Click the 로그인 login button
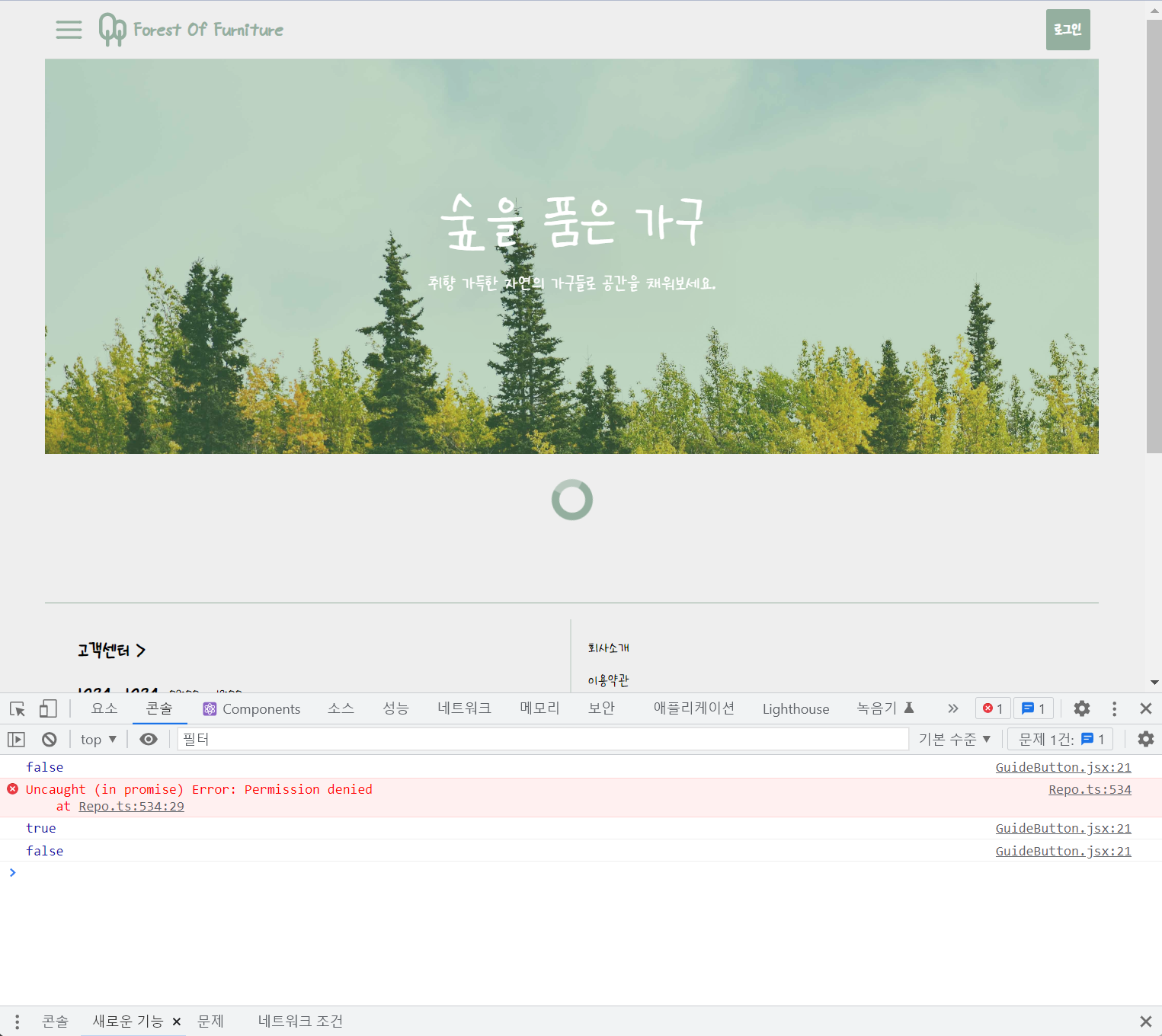This screenshot has height=1036, width=1162. coord(1068,30)
